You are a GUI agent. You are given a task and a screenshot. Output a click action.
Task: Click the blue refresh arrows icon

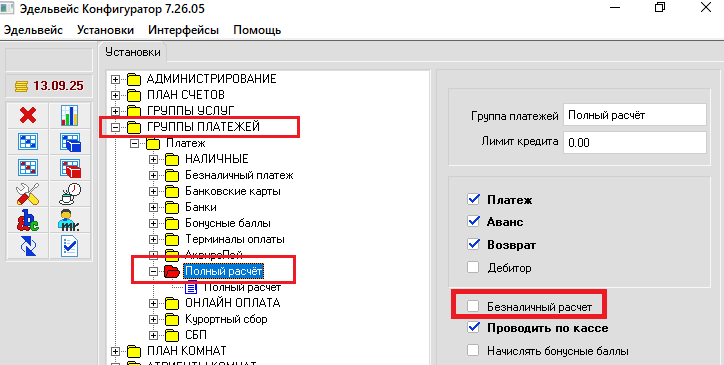click(28, 246)
